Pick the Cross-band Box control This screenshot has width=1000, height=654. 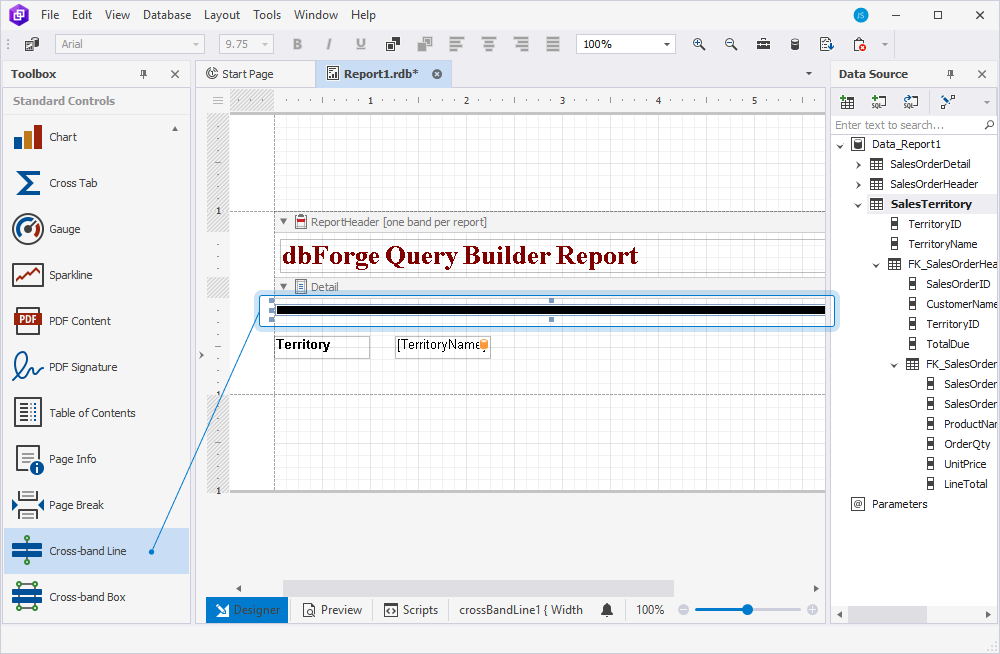(96, 597)
